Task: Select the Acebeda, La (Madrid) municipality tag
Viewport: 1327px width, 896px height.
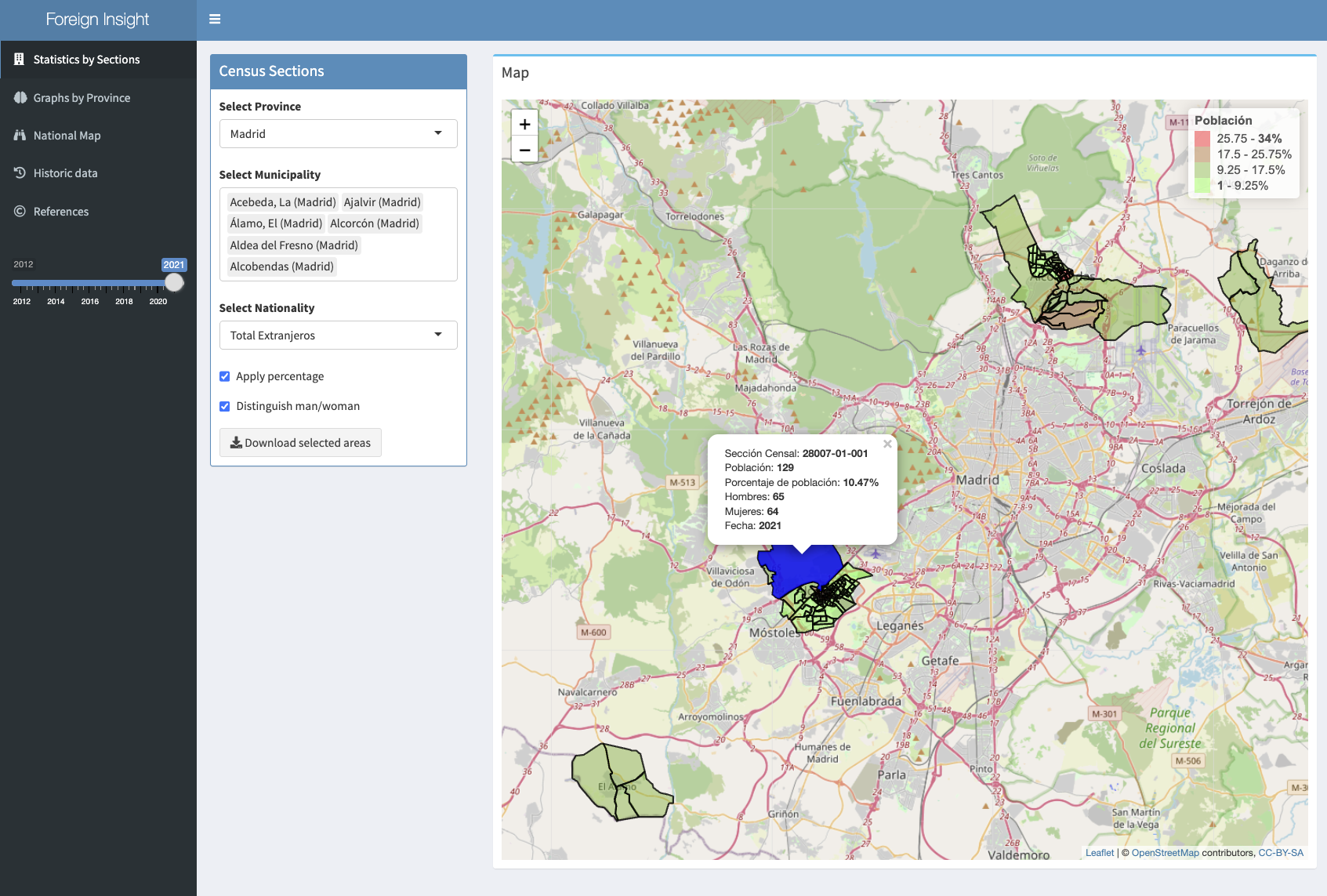Action: [x=283, y=202]
